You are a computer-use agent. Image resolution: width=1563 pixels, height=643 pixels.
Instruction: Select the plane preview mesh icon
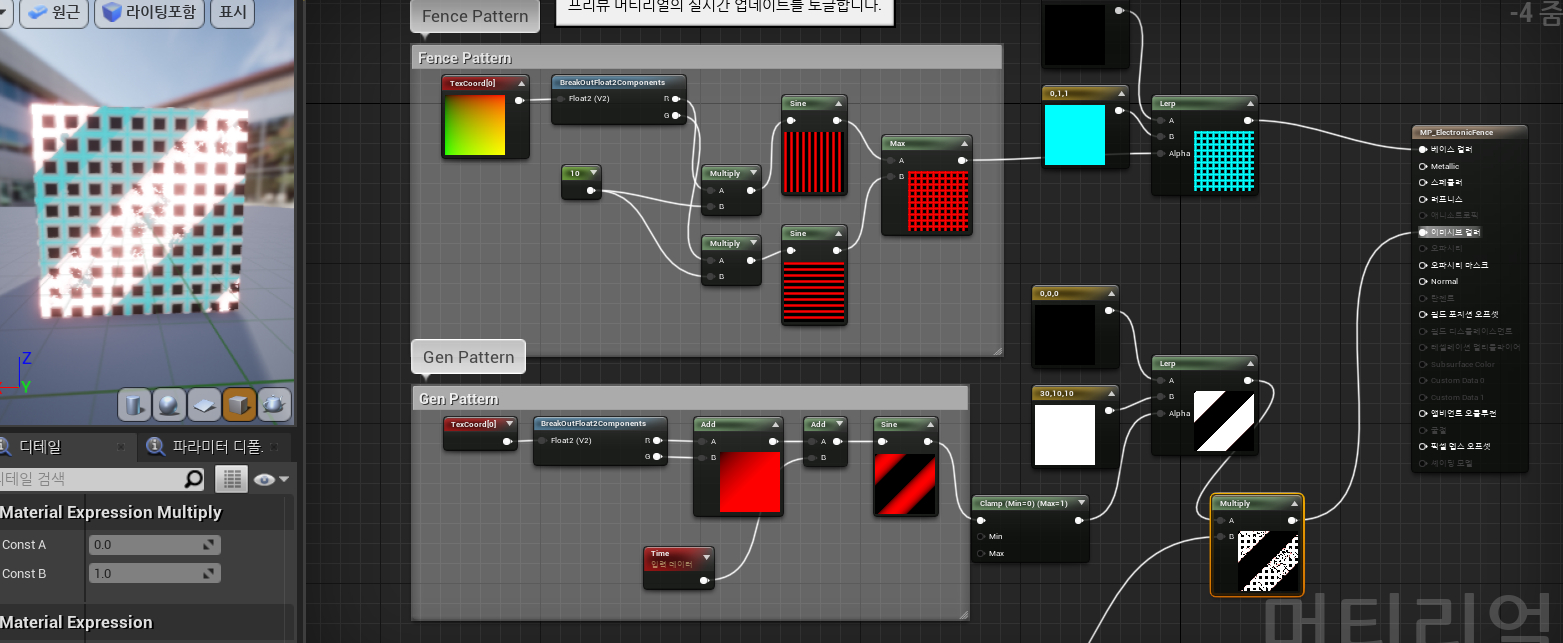(x=204, y=404)
